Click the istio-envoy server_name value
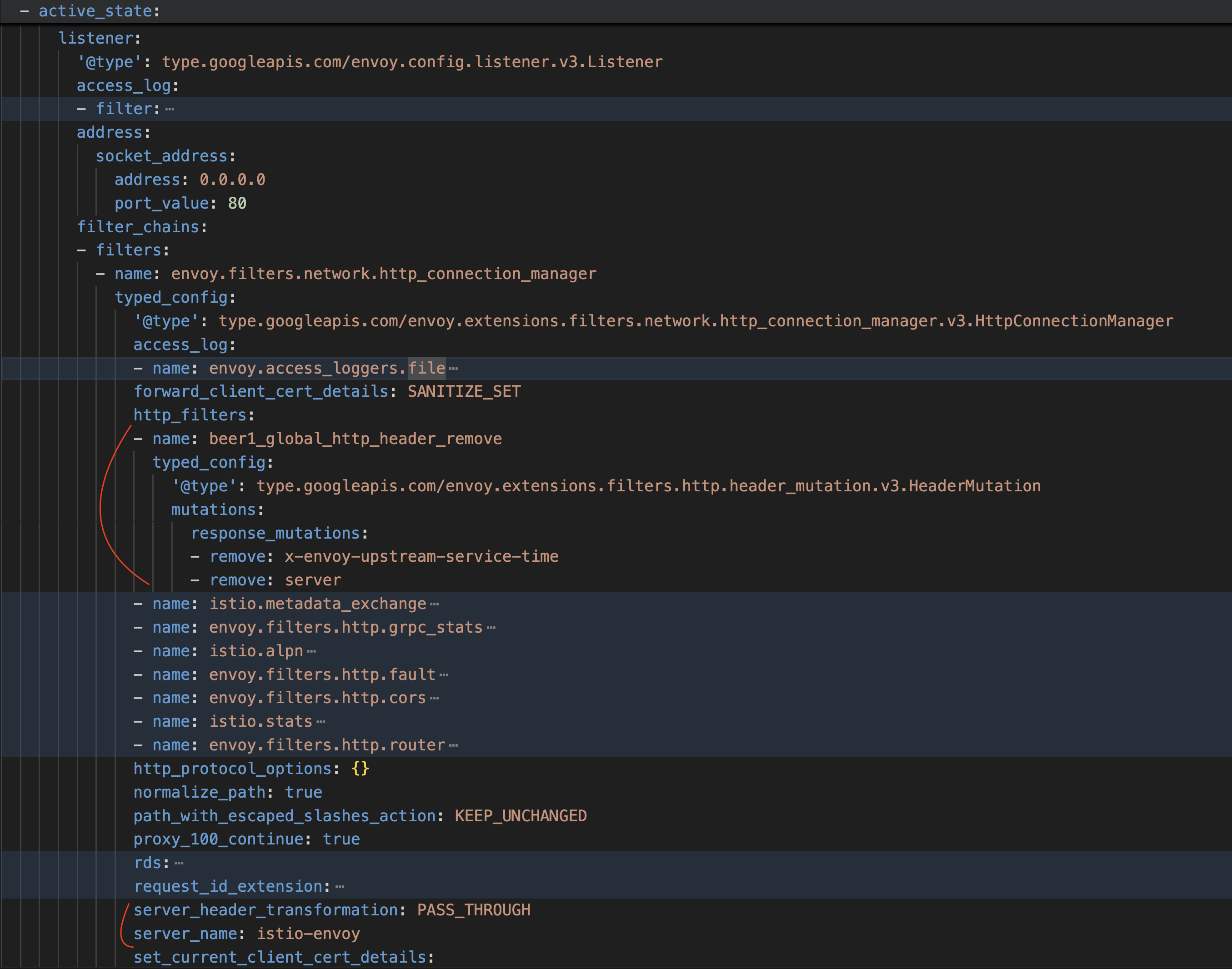Screen dimensions: 1232x969 coord(308,934)
